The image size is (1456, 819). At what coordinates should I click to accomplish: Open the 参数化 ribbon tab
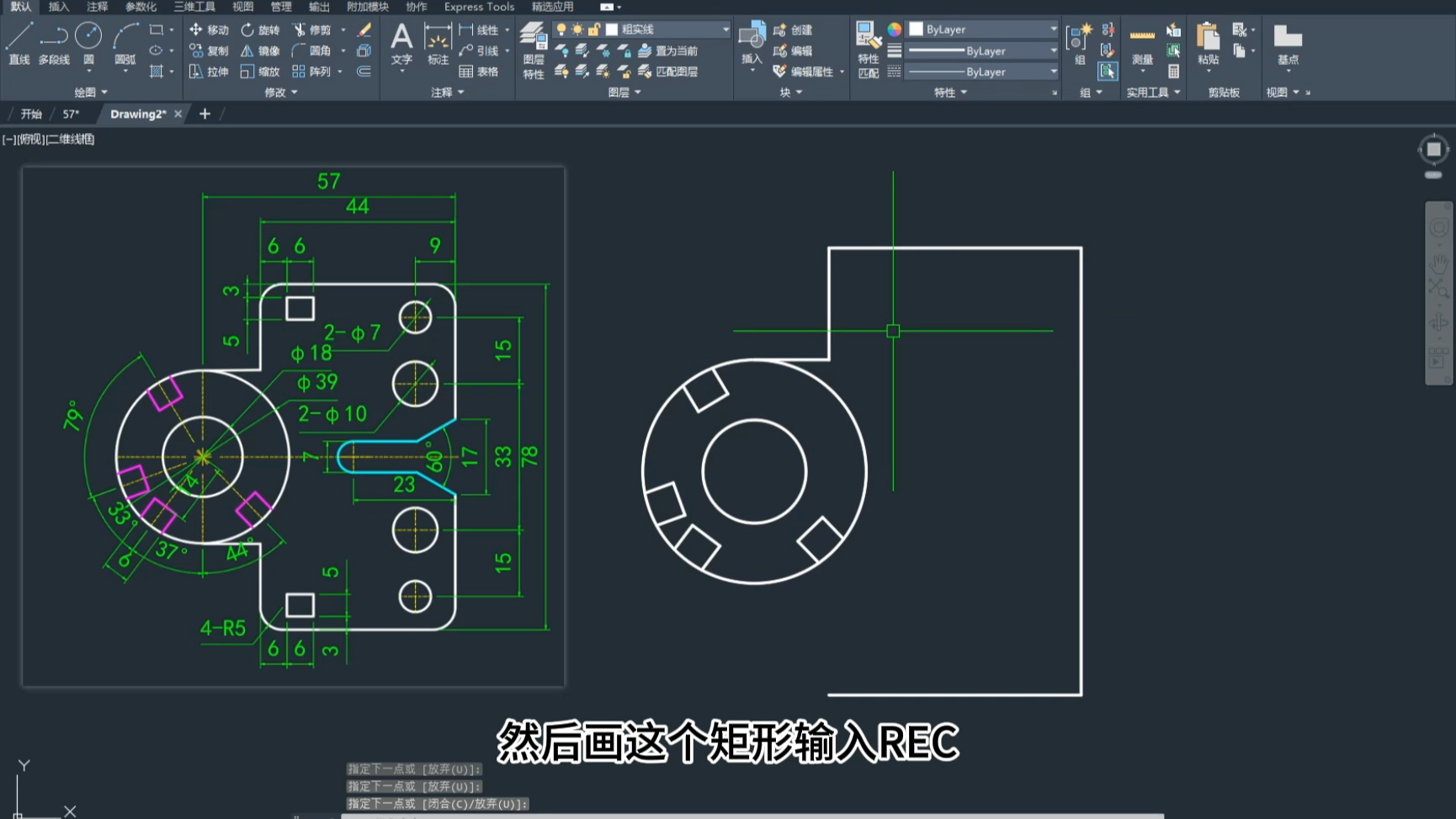[x=141, y=7]
